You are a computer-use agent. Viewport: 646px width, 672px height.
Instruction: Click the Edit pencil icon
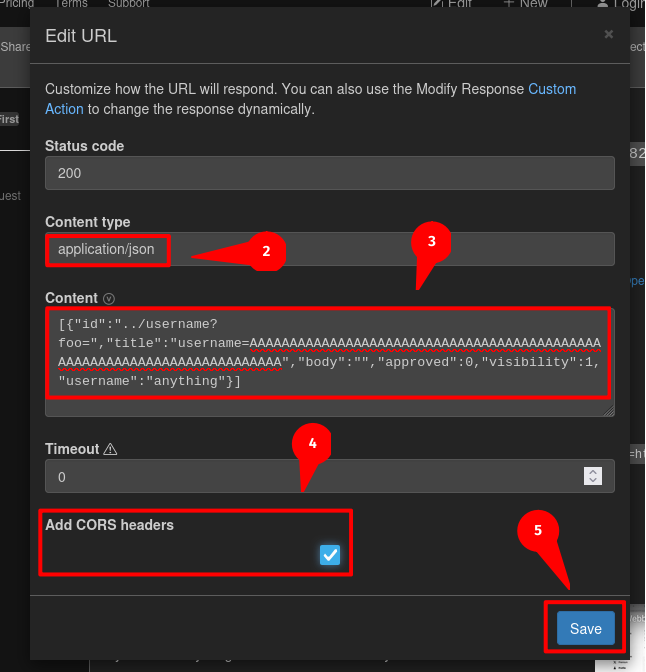coord(437,3)
